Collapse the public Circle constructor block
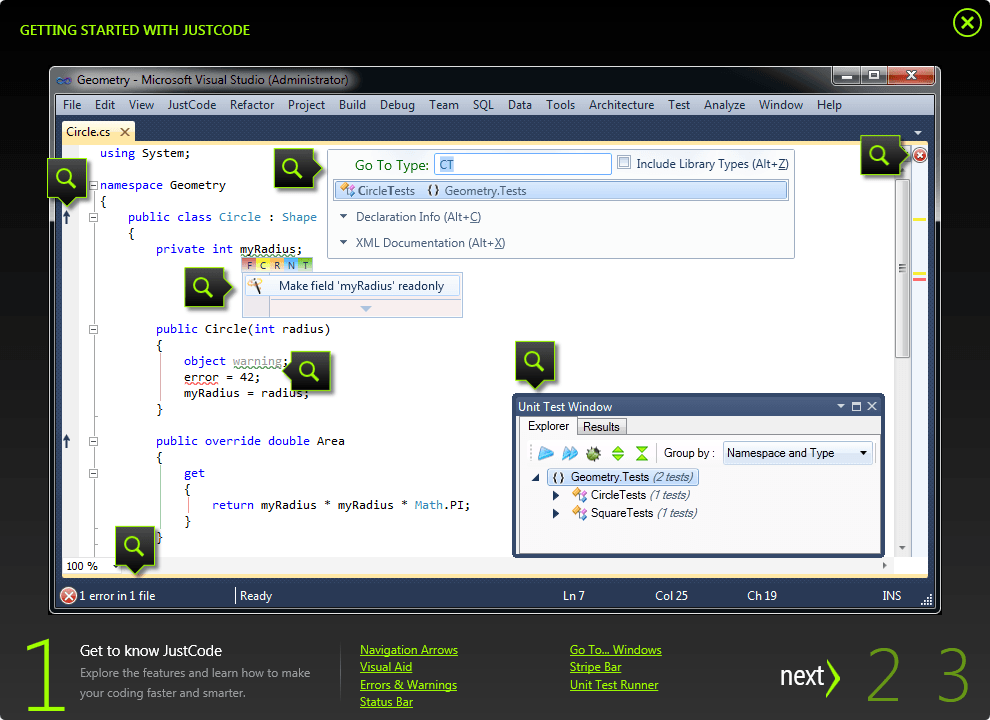Viewport: 990px width, 720px height. [93, 329]
